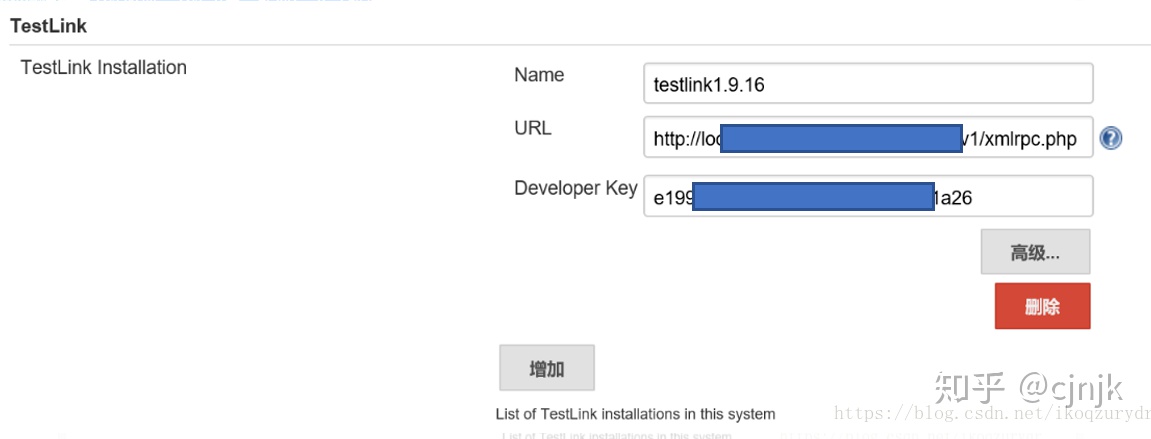Open the 高级... advanced options
The width and height of the screenshot is (1151, 439).
click(x=1035, y=252)
